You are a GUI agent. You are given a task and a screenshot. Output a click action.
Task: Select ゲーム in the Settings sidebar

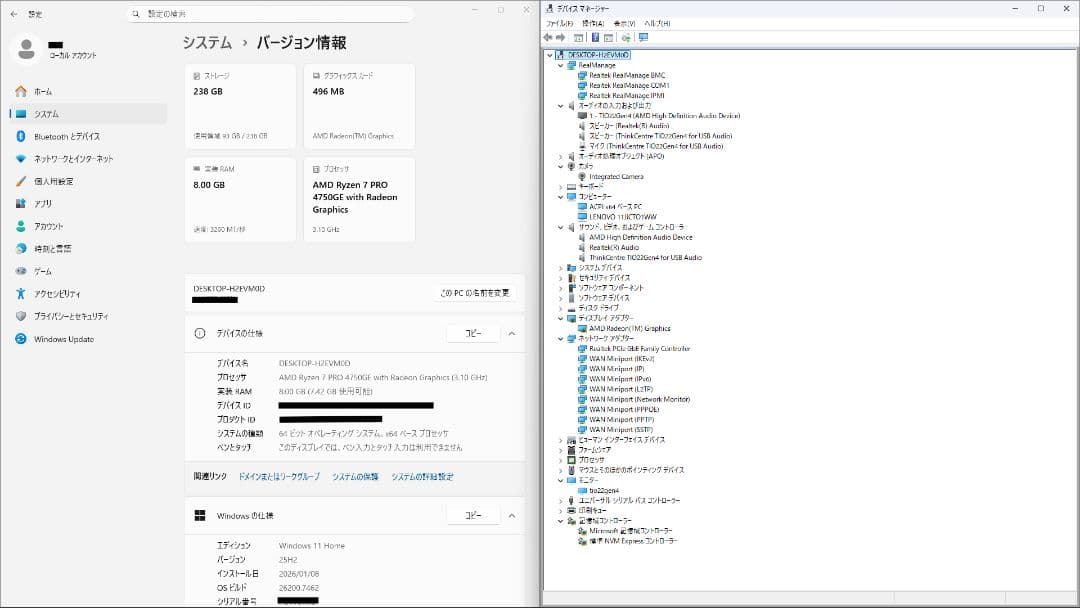(x=45, y=270)
